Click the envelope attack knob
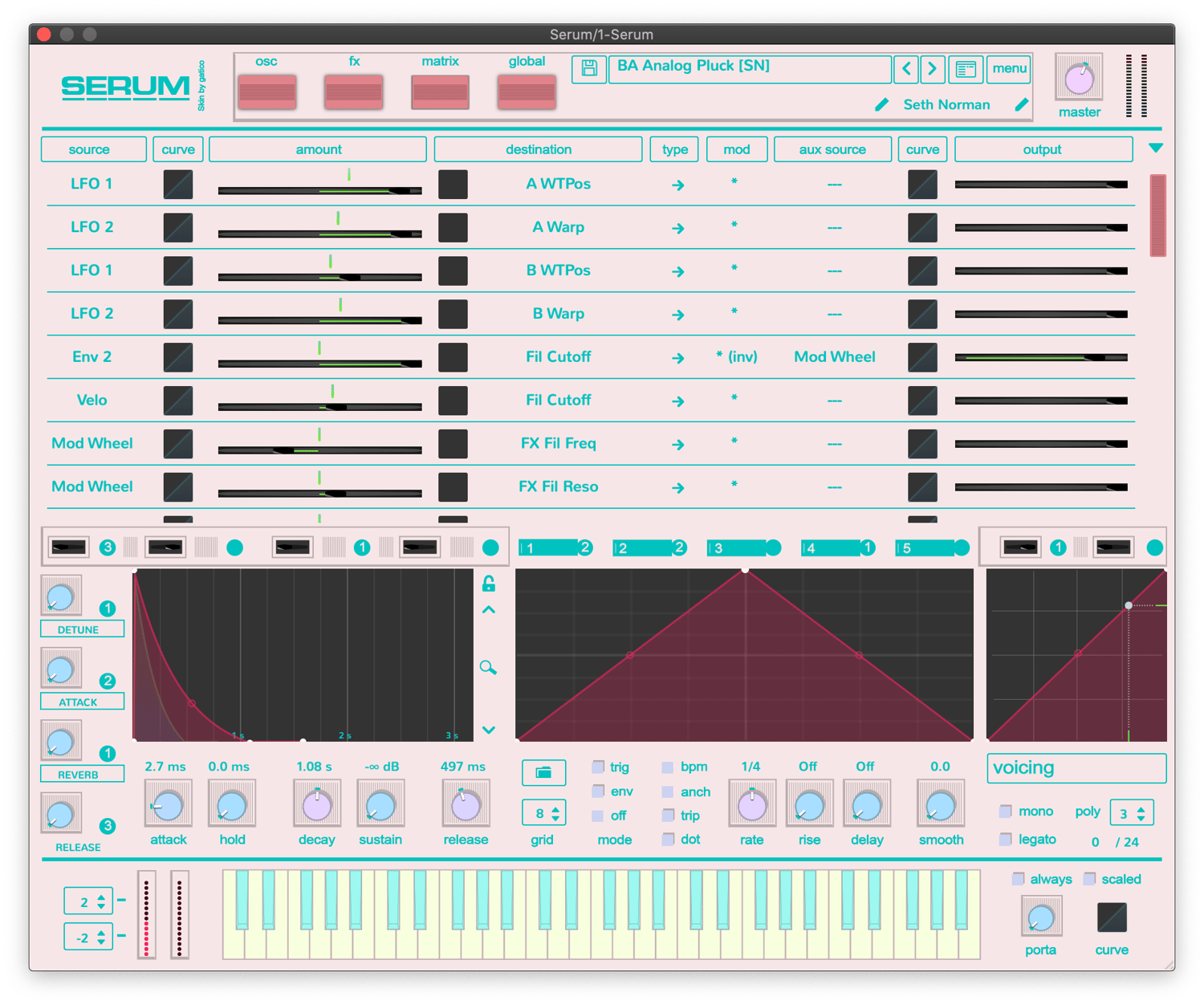The image size is (1204, 1005). coord(168,804)
